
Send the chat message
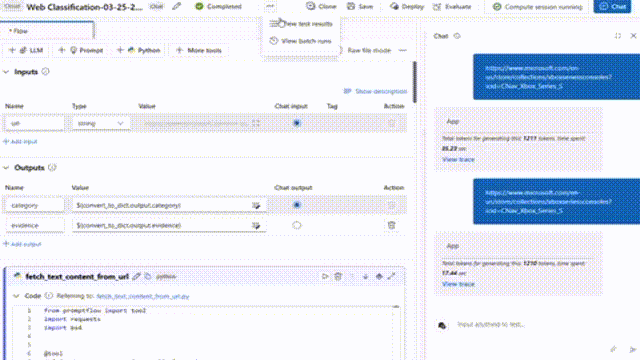point(632,349)
